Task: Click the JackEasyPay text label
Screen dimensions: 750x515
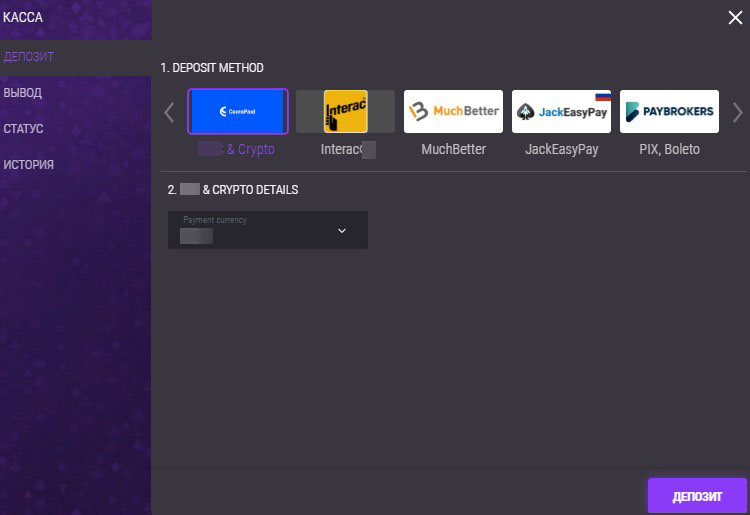Action: click(x=561, y=150)
